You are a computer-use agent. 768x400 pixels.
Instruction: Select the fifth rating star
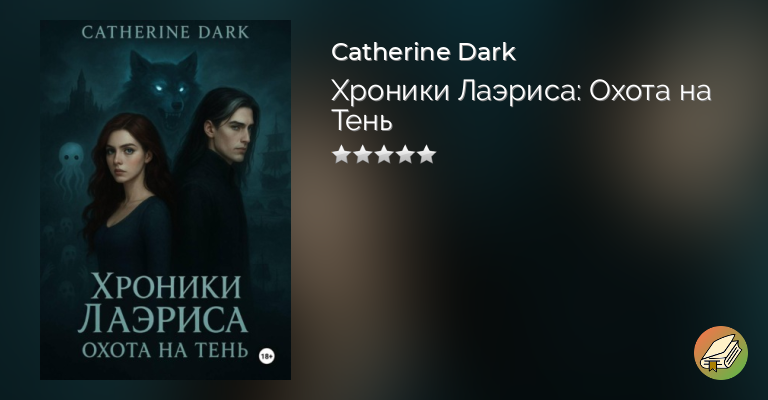tap(427, 155)
